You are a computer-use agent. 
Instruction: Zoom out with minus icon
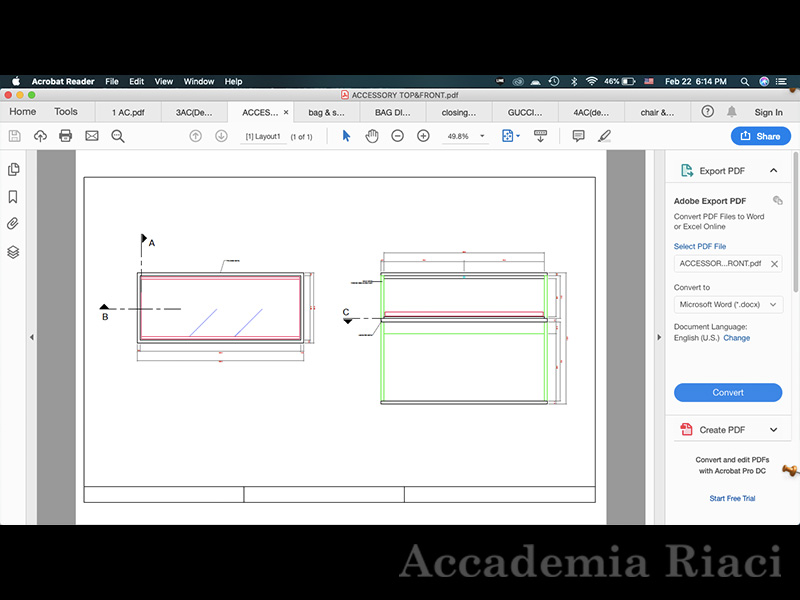397,136
